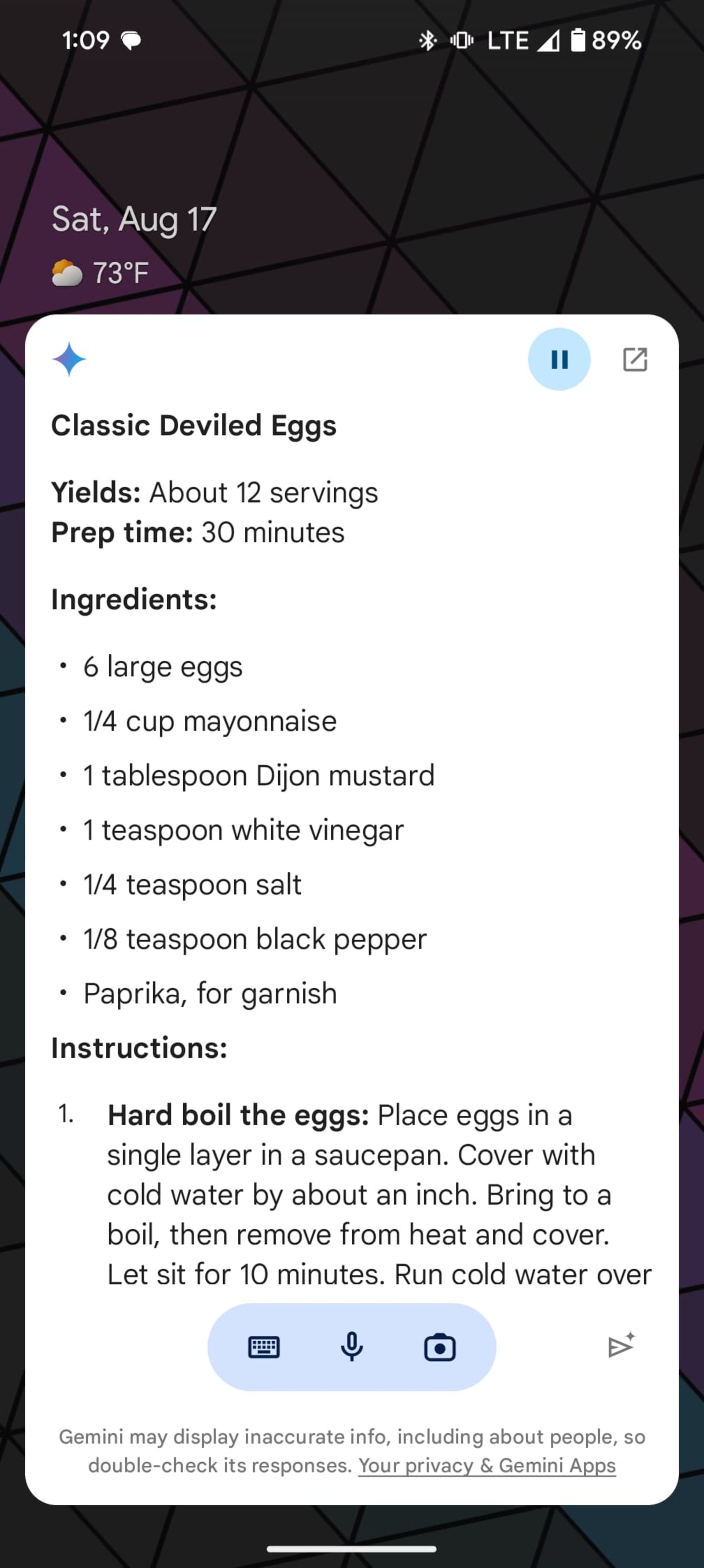
Task: Tap the chat notification icon in status bar
Action: [131, 41]
